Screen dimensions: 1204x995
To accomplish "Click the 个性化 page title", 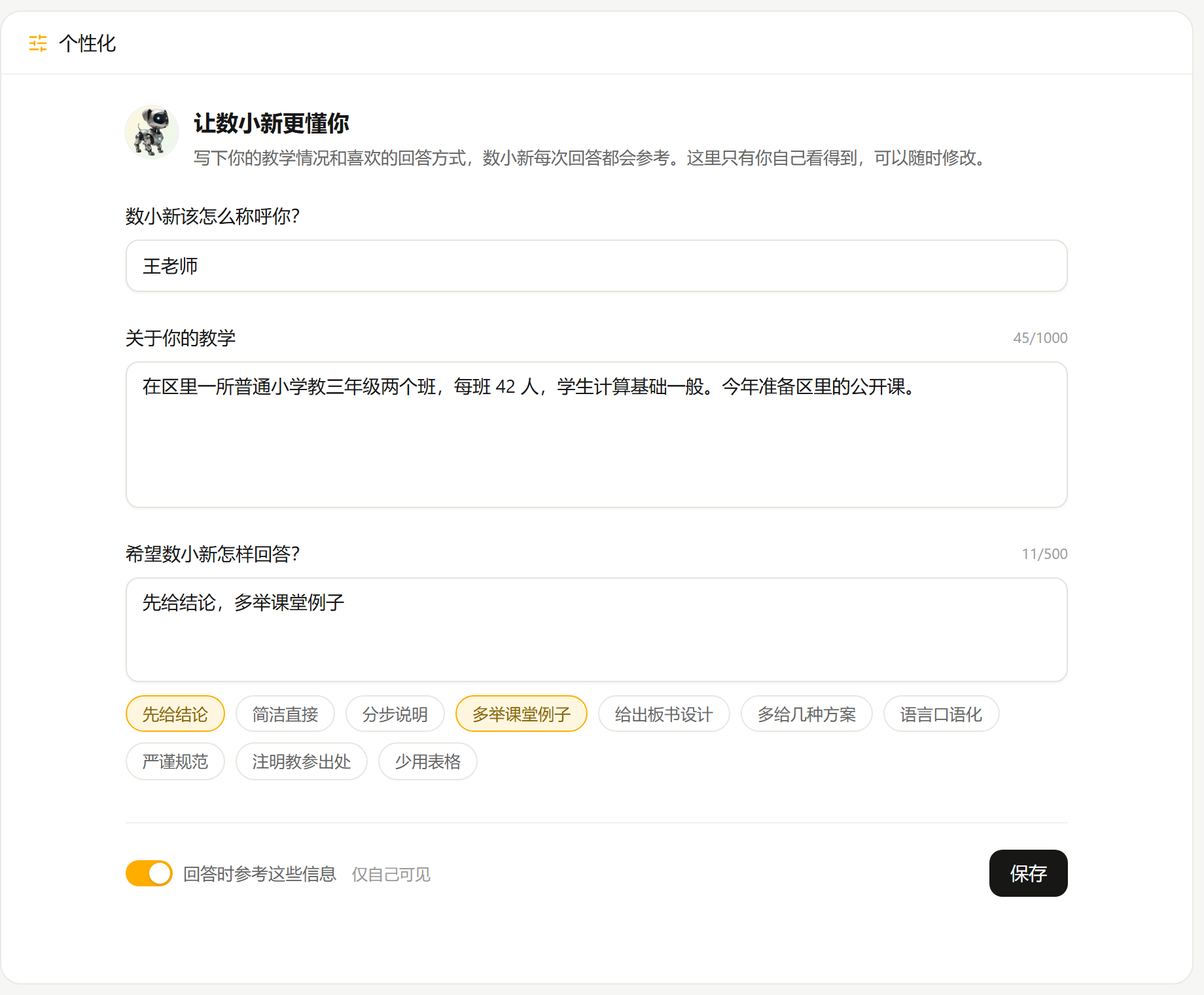I will (87, 43).
